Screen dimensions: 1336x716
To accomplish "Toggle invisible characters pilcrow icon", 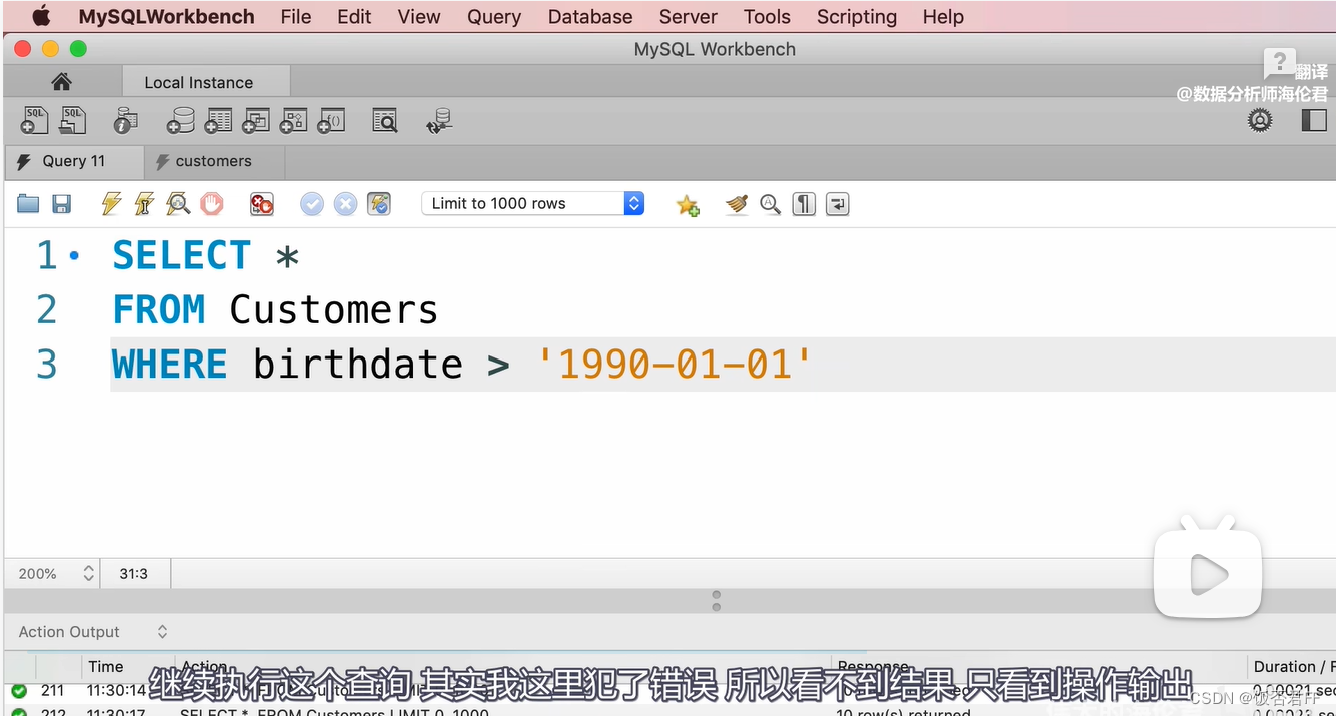I will click(804, 204).
